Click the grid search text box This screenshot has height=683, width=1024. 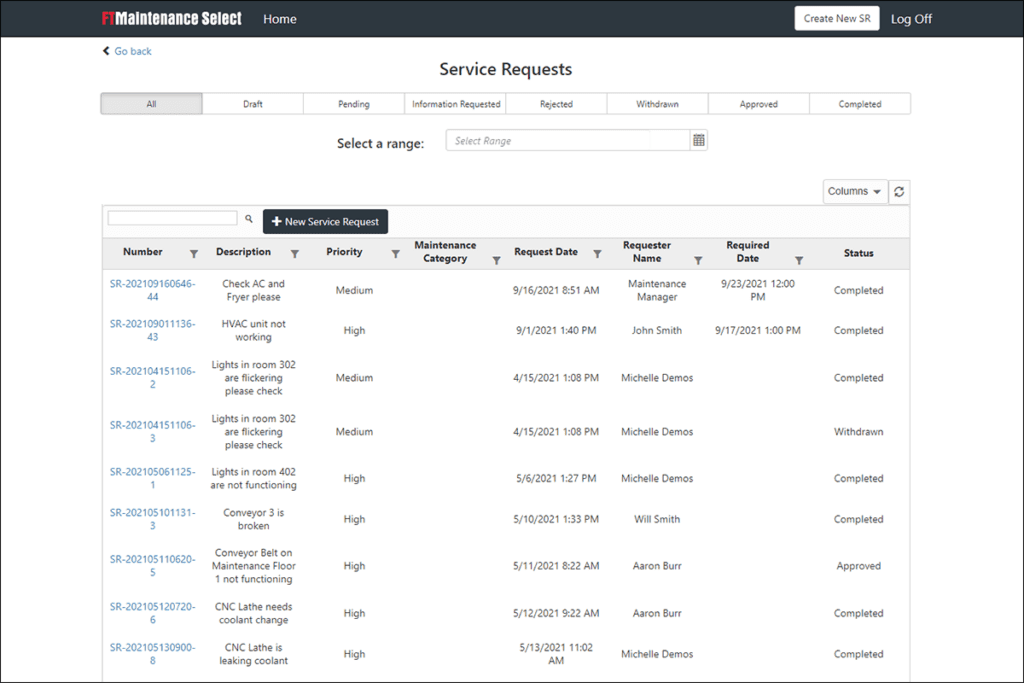(172, 218)
